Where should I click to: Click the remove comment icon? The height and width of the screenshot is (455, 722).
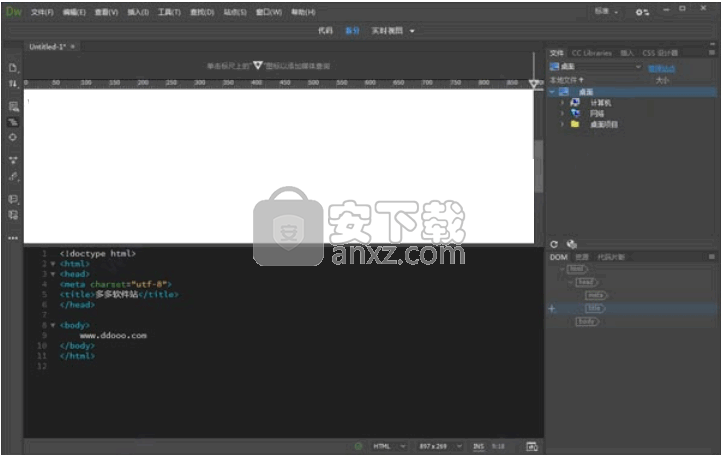[13, 215]
